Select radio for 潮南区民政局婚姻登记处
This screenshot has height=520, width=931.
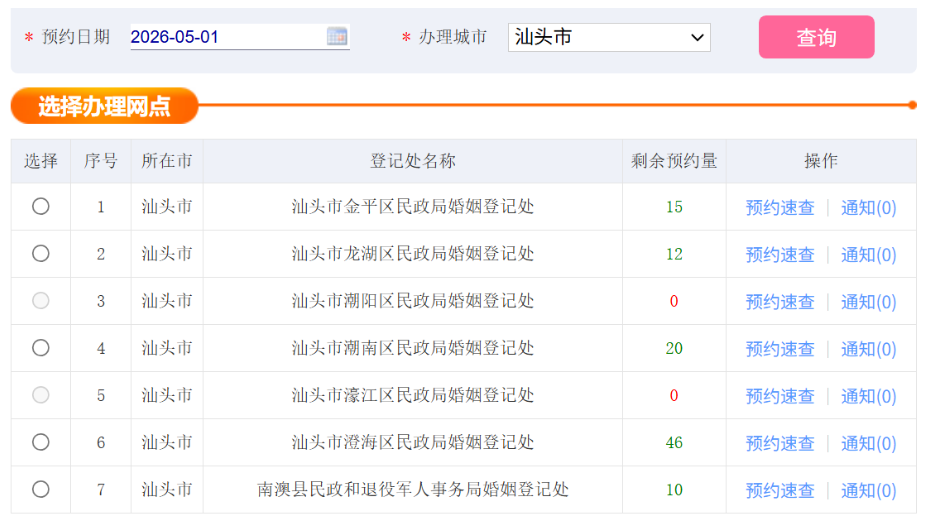tap(41, 348)
